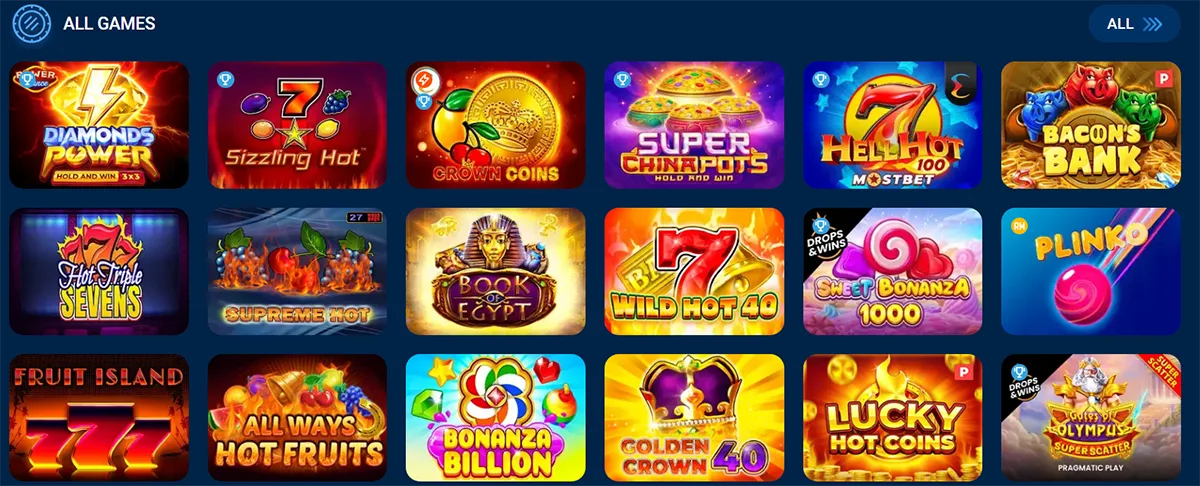1200x486 pixels.
Task: Select the Supreme Hot game tile
Action: click(x=297, y=271)
